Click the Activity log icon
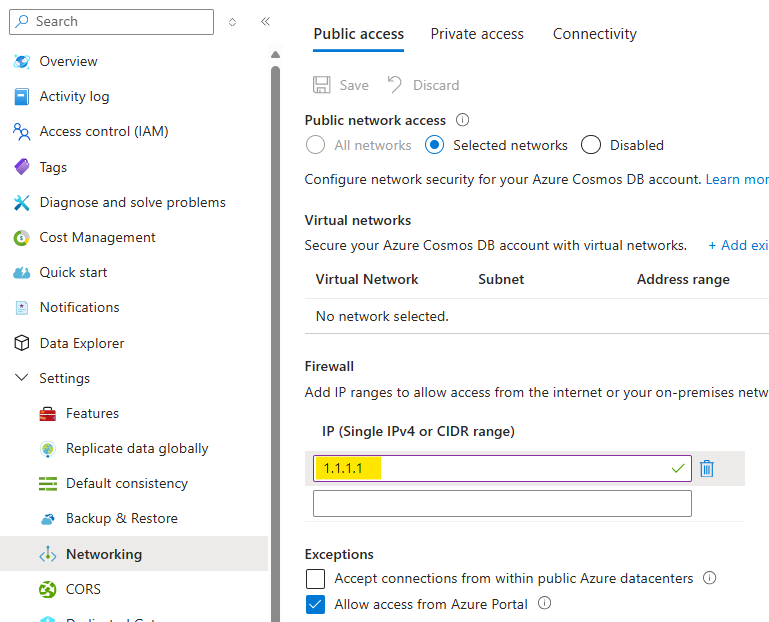 (x=22, y=97)
